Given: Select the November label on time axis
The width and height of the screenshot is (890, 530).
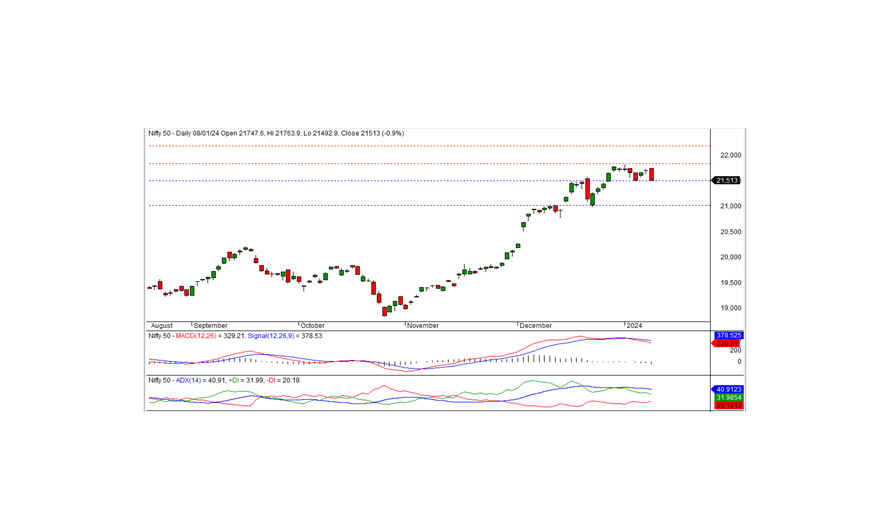Looking at the screenshot, I should [x=422, y=326].
